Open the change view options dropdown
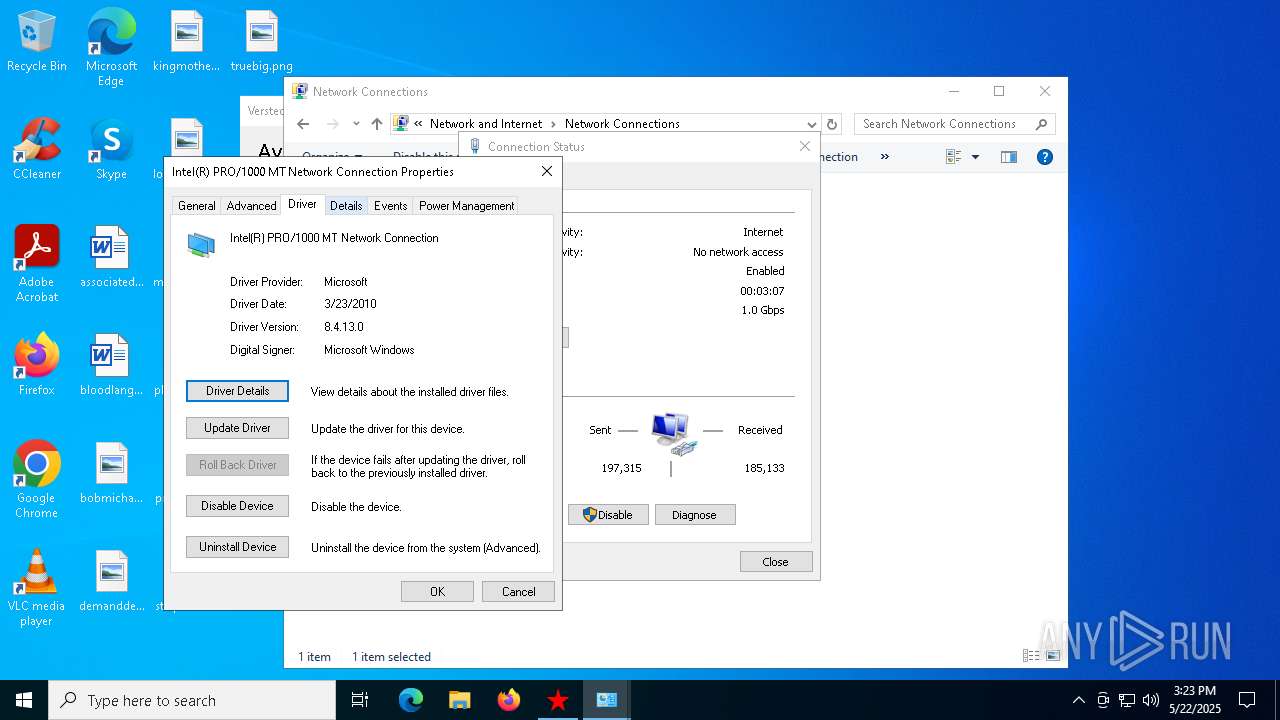The image size is (1280, 720). [x=975, y=157]
